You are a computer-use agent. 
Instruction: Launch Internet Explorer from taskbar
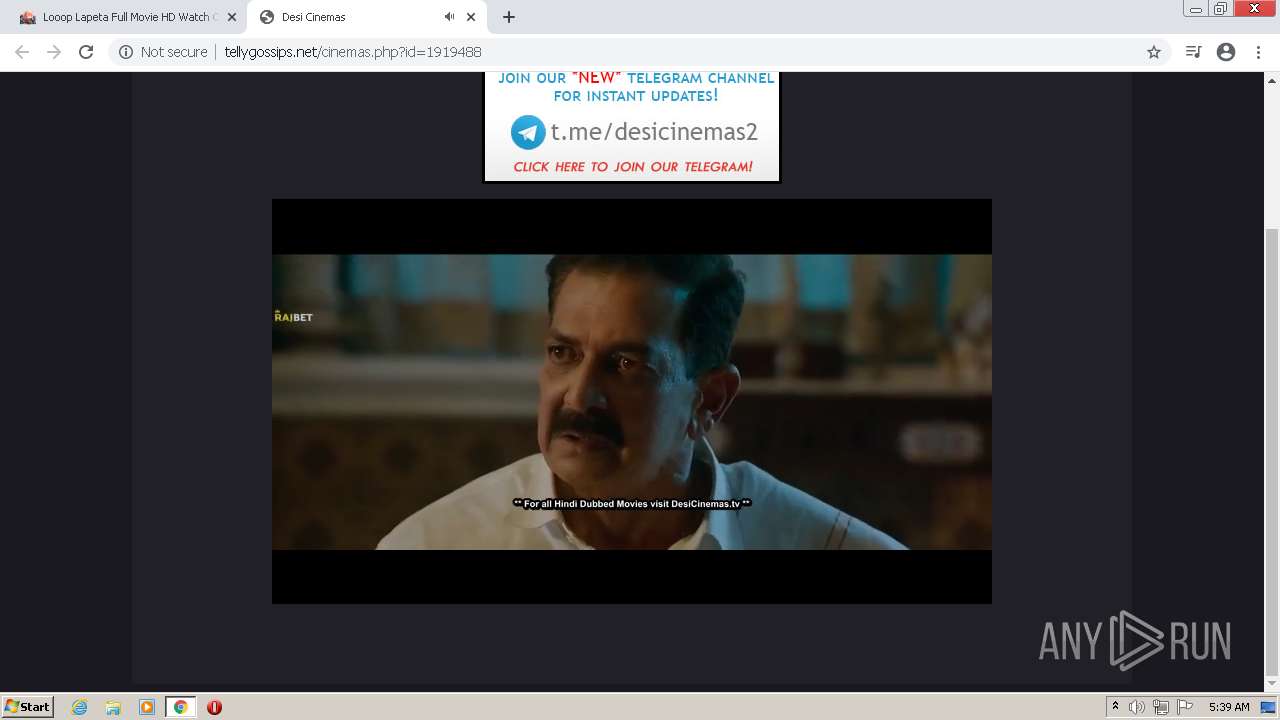click(x=80, y=707)
